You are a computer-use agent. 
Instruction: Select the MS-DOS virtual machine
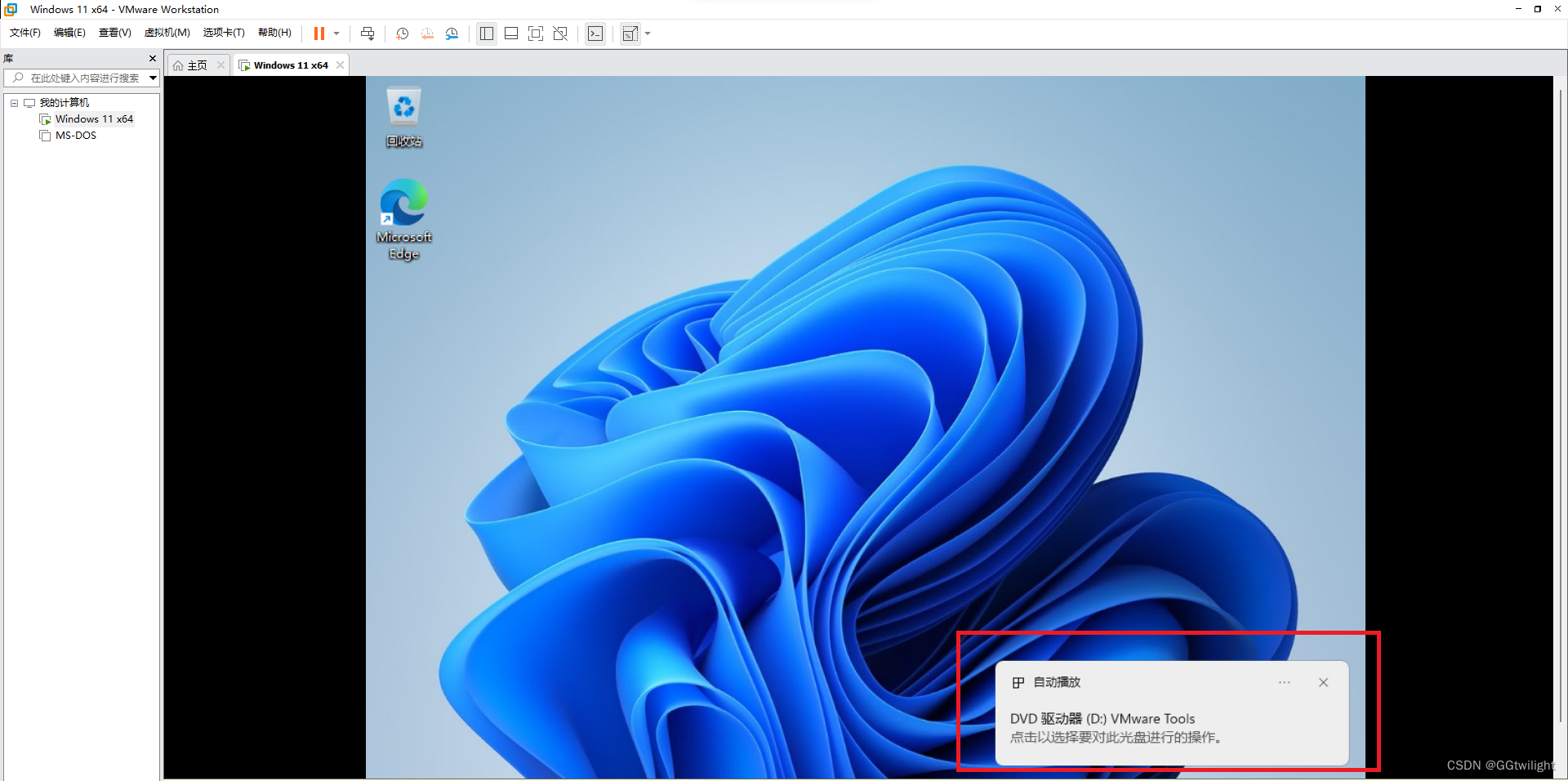click(x=75, y=135)
